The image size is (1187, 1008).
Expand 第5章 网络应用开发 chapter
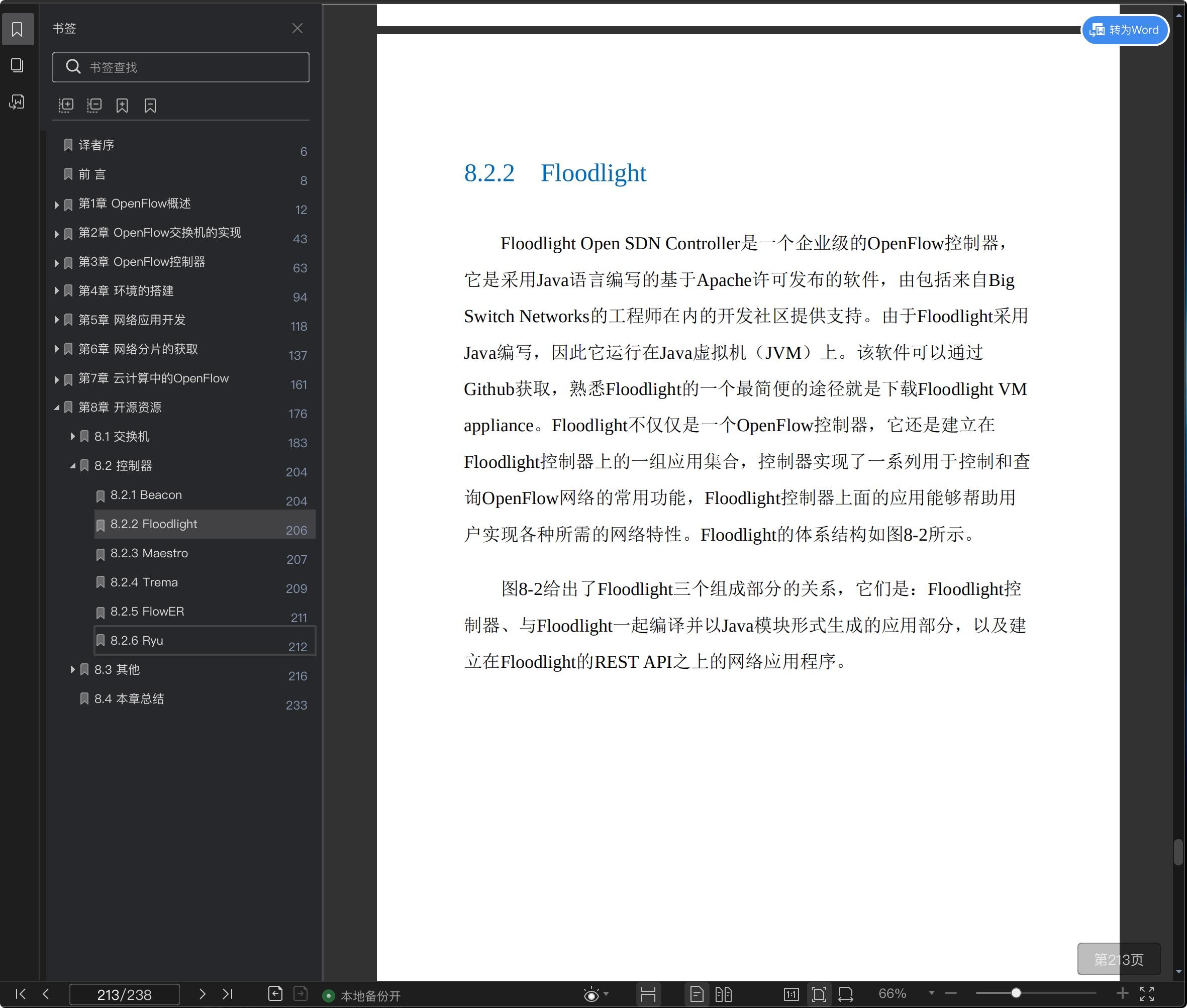click(x=57, y=320)
